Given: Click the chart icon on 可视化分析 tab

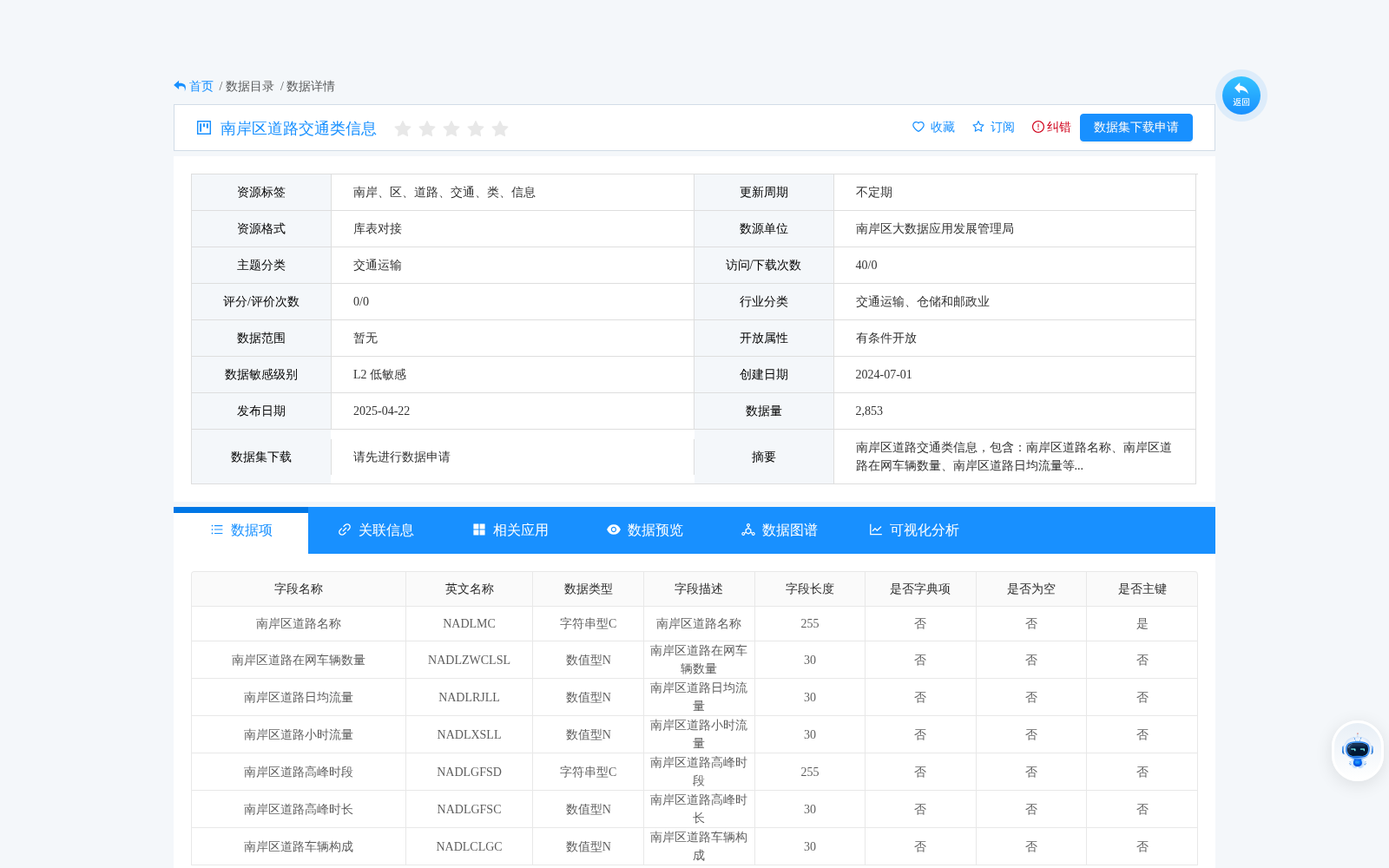Looking at the screenshot, I should tap(876, 529).
